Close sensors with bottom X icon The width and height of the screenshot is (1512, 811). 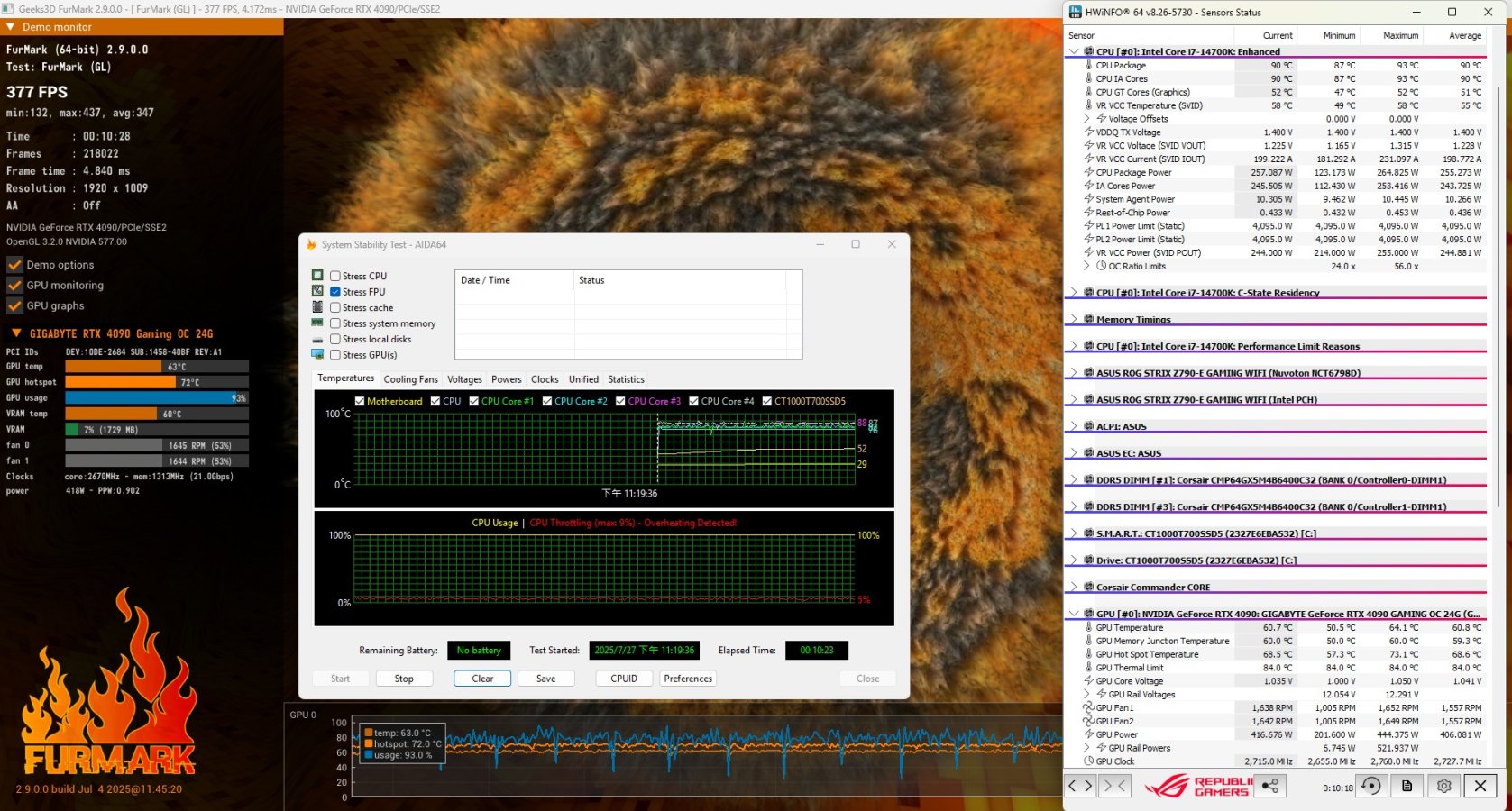point(1480,786)
